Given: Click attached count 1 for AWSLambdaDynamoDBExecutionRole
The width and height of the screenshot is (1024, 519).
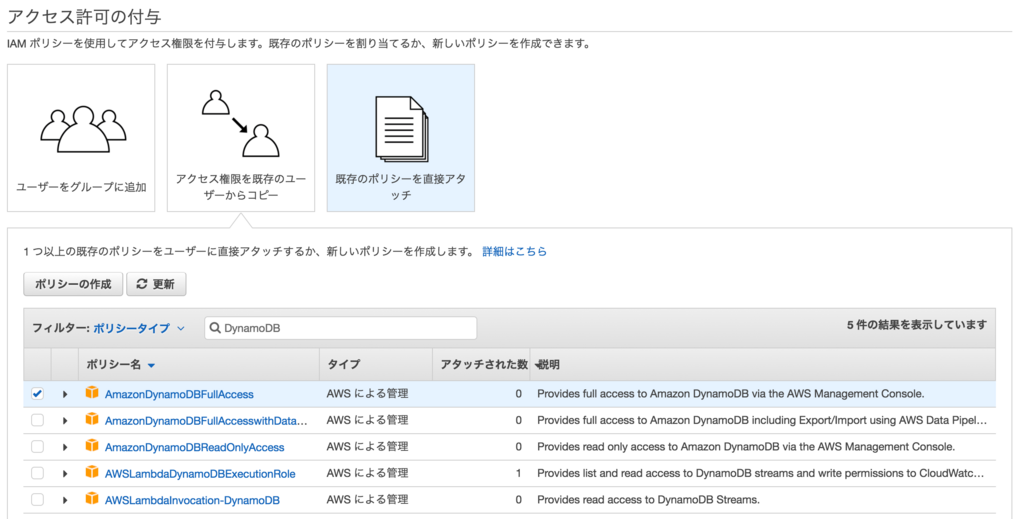Looking at the screenshot, I should tap(519, 473).
